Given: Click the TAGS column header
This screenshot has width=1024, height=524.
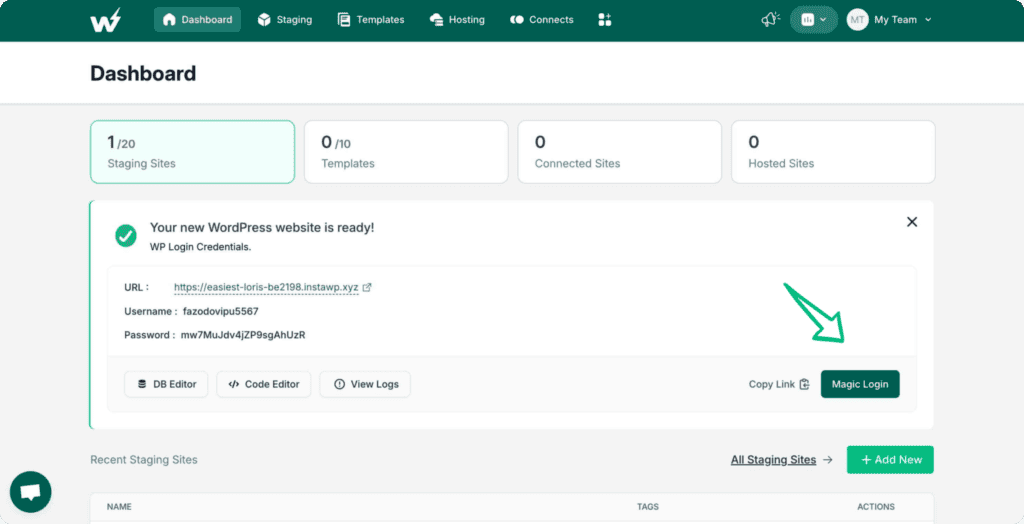Looking at the screenshot, I should tap(648, 507).
